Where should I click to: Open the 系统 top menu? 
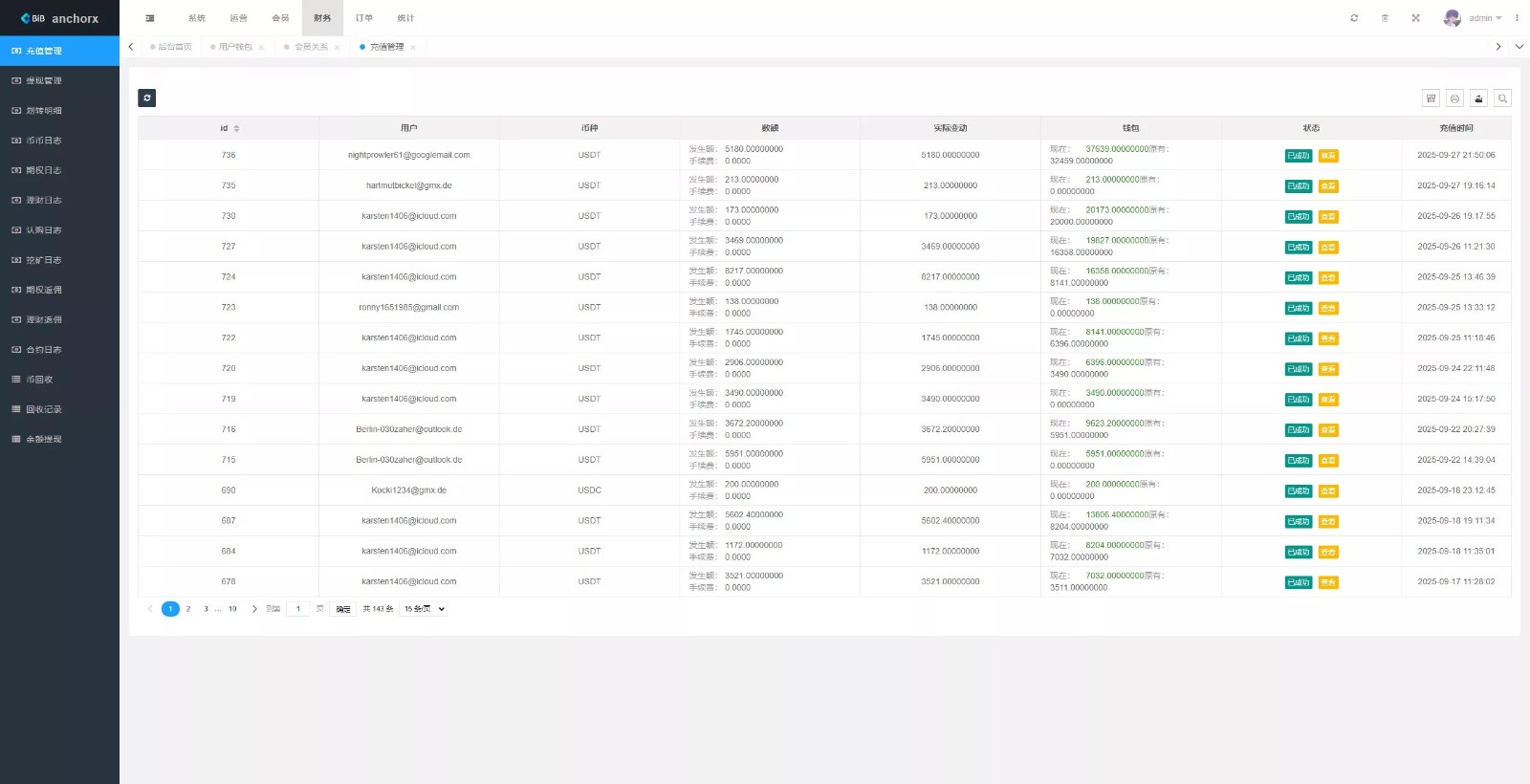pos(197,18)
